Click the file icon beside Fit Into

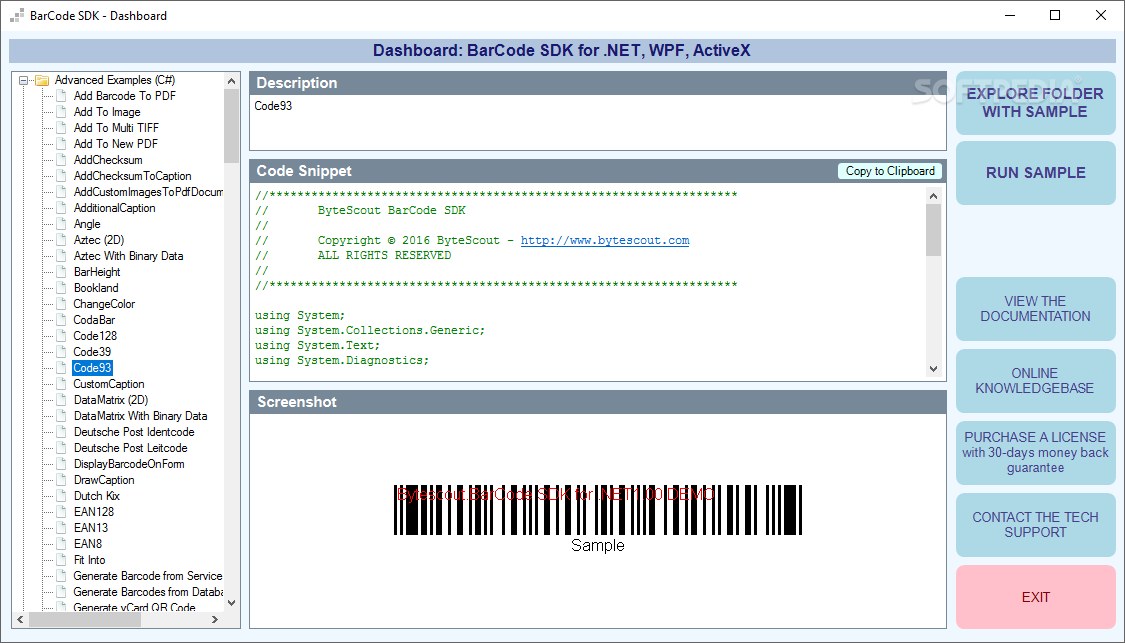pos(62,560)
